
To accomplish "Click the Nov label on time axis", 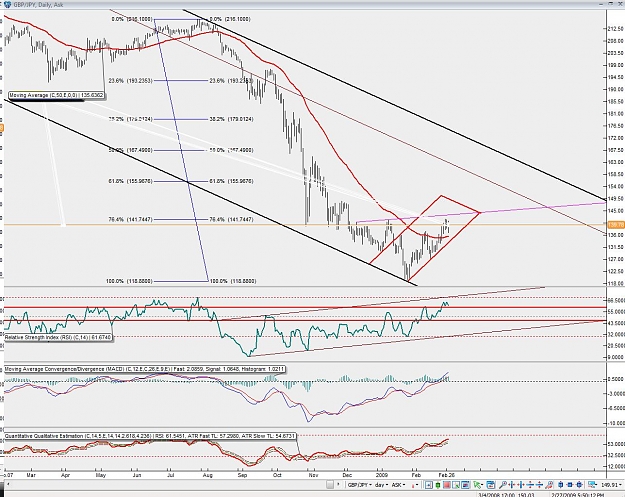I will click(313, 475).
